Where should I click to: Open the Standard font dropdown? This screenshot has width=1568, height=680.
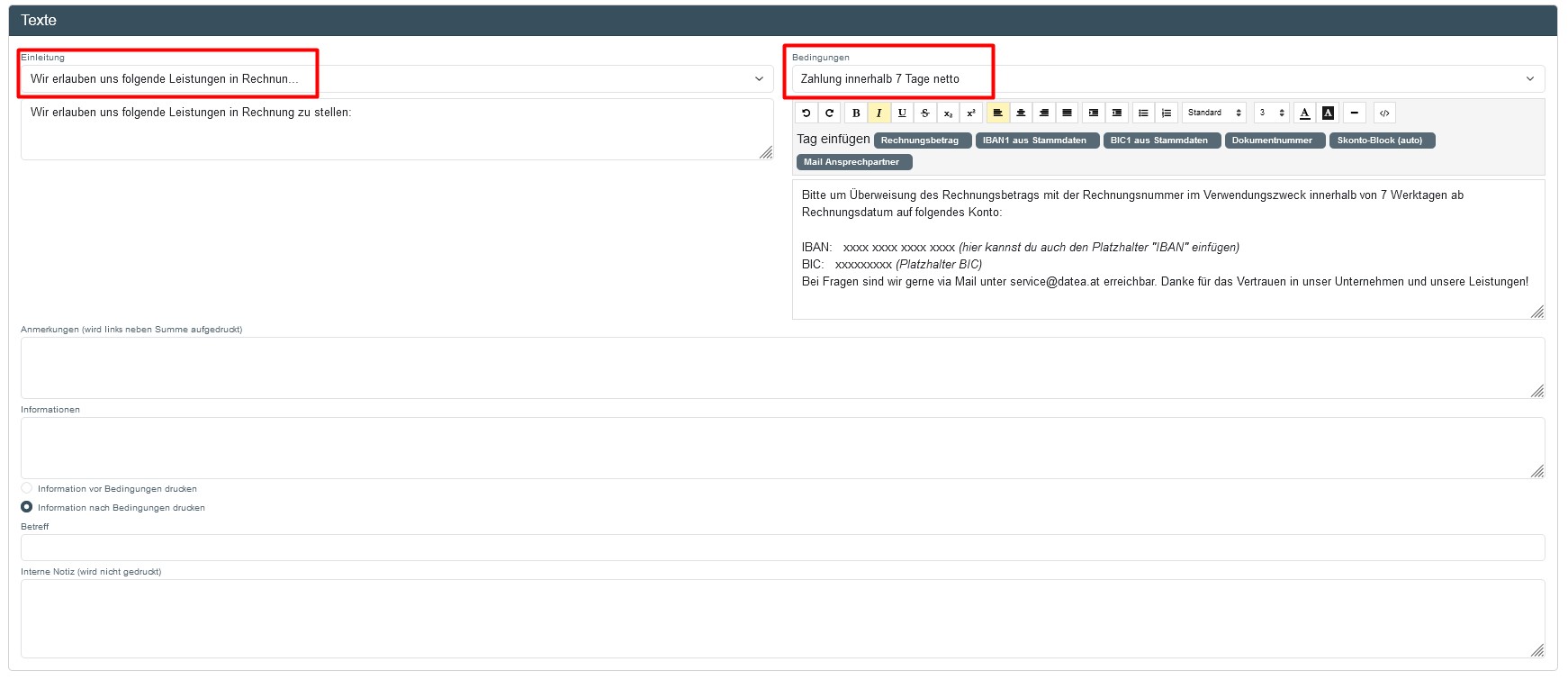1213,113
